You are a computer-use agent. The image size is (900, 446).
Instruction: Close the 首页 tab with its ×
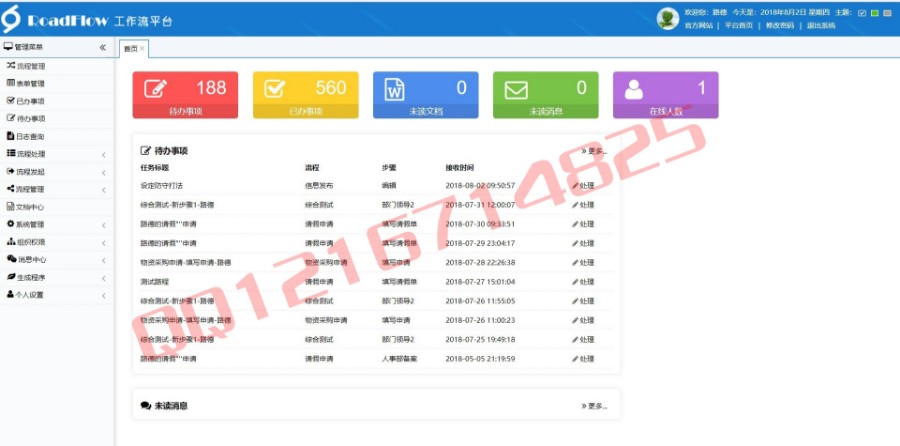142,49
